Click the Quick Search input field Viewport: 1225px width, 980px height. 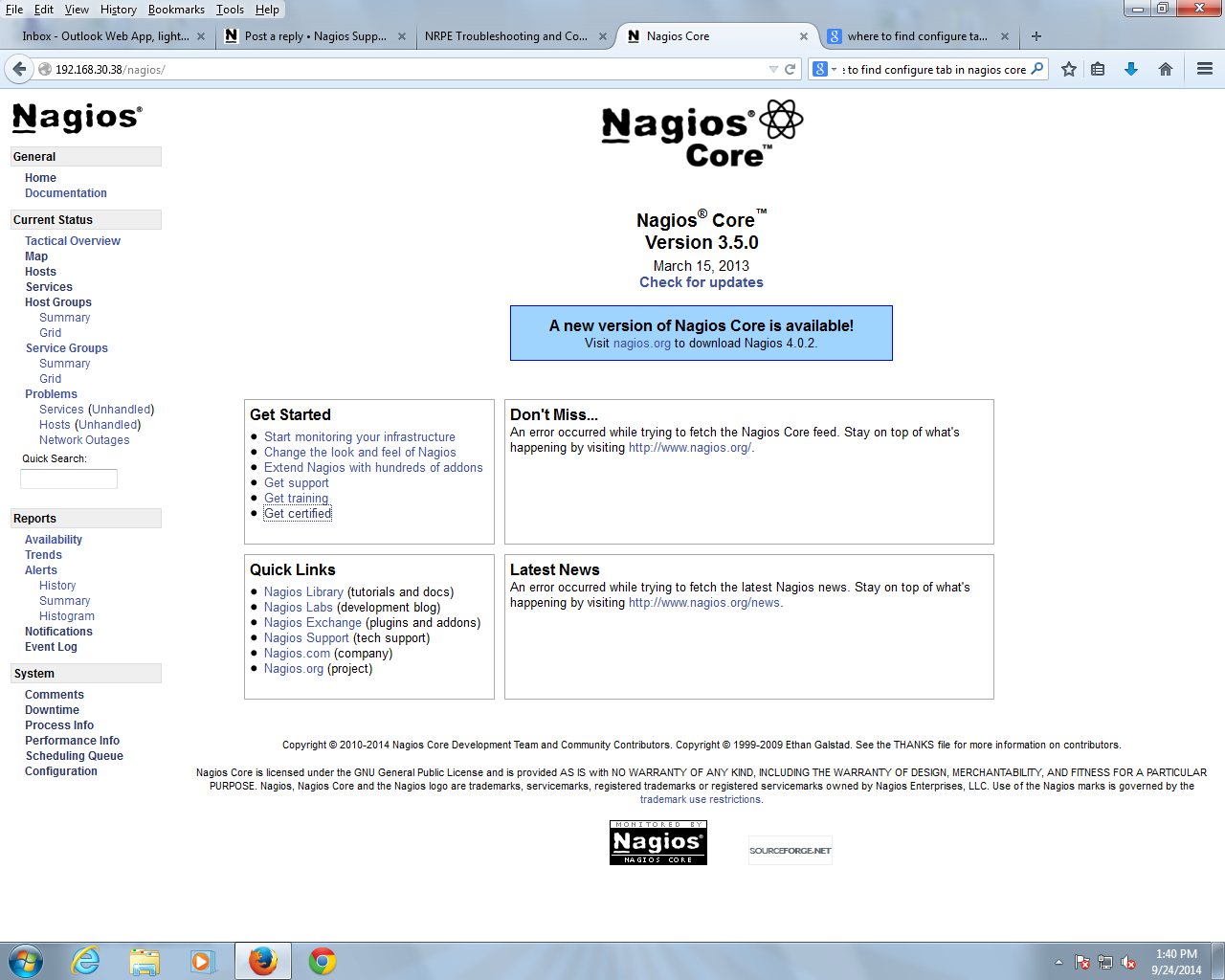(x=69, y=479)
